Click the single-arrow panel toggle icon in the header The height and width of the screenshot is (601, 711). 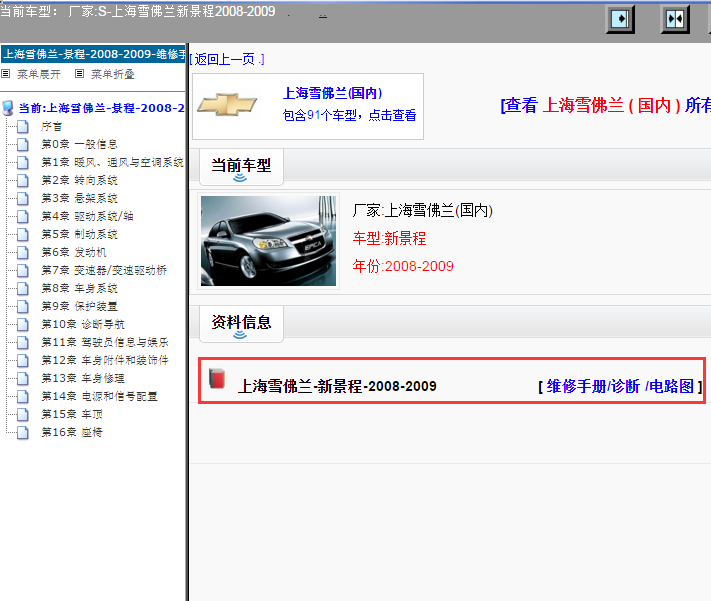pos(620,19)
